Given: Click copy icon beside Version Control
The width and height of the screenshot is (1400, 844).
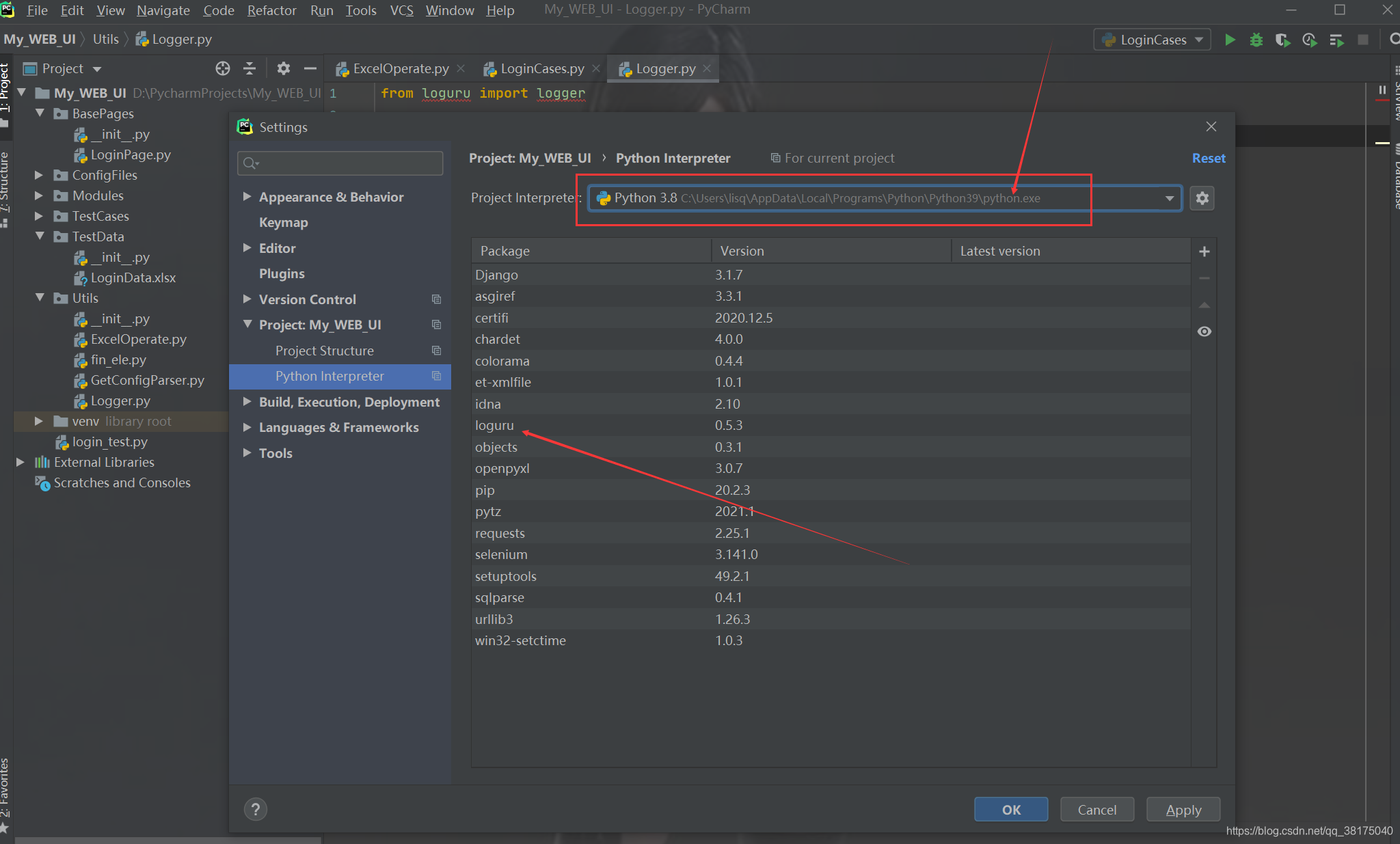Looking at the screenshot, I should click(436, 299).
